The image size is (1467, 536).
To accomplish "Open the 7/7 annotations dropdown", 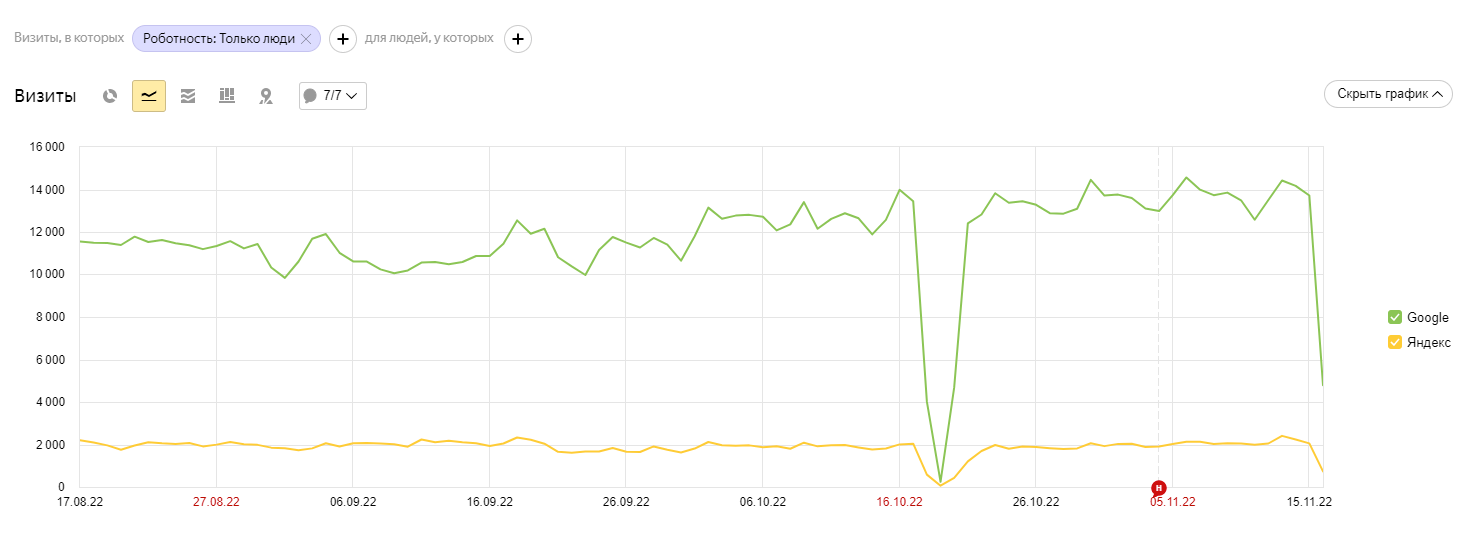I will tap(333, 96).
